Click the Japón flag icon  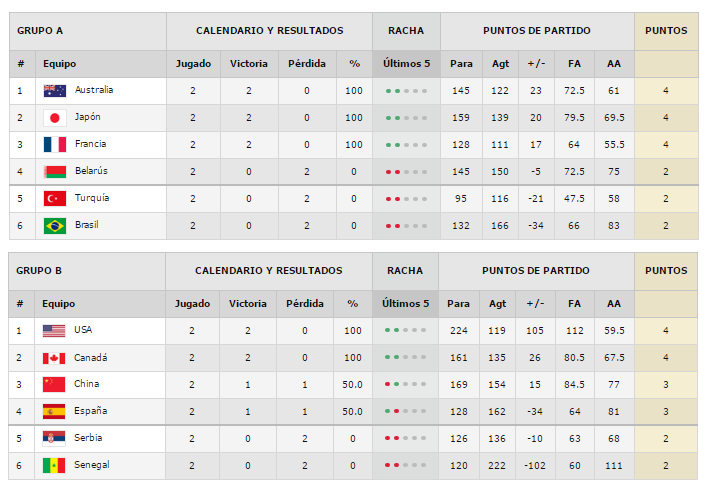[55, 118]
